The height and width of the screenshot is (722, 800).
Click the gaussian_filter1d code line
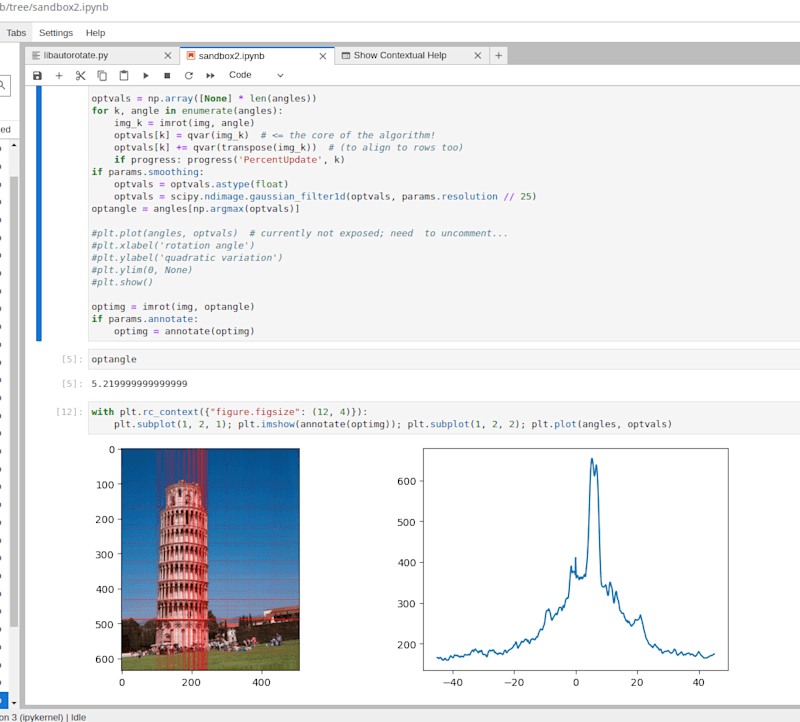pos(325,196)
